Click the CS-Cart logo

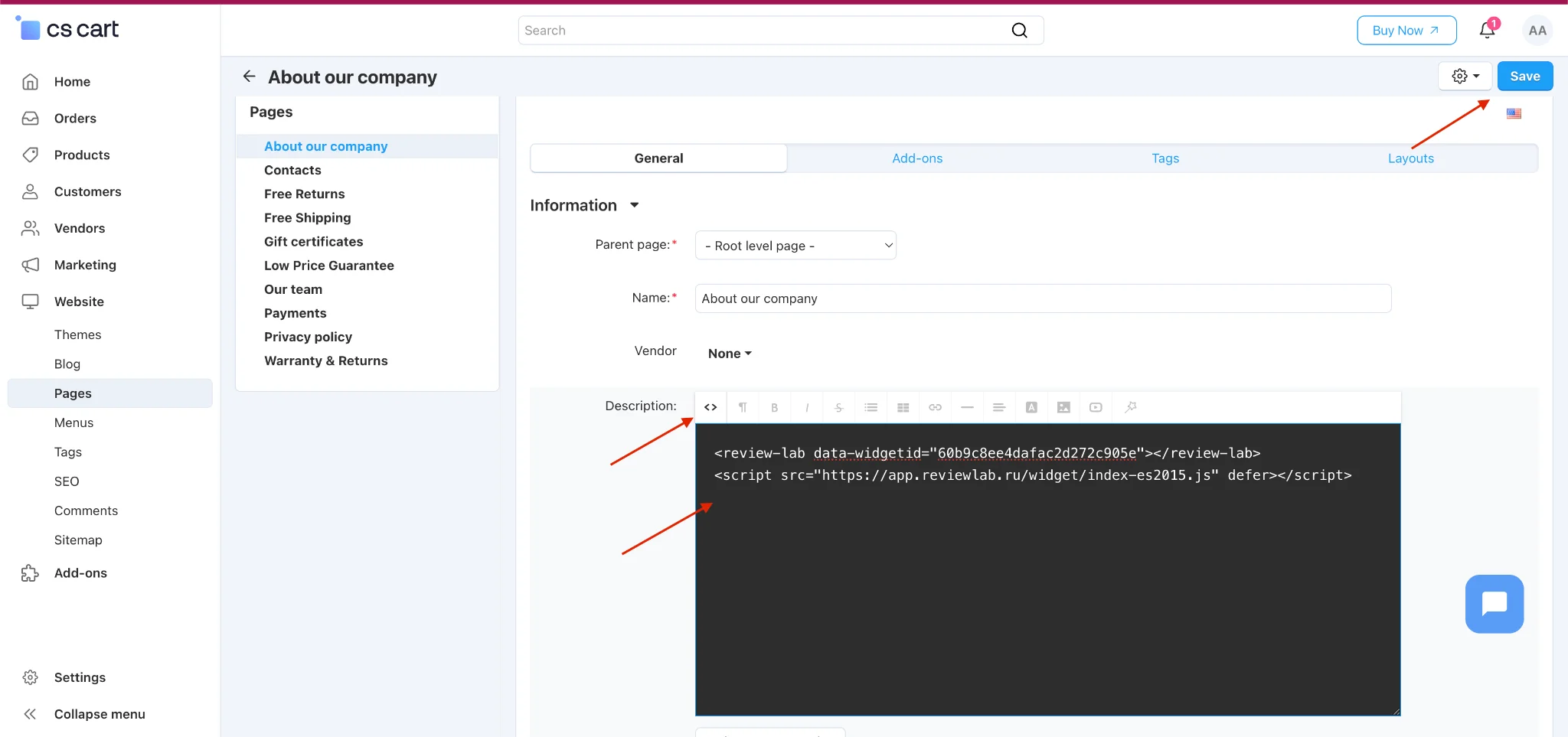click(x=67, y=29)
